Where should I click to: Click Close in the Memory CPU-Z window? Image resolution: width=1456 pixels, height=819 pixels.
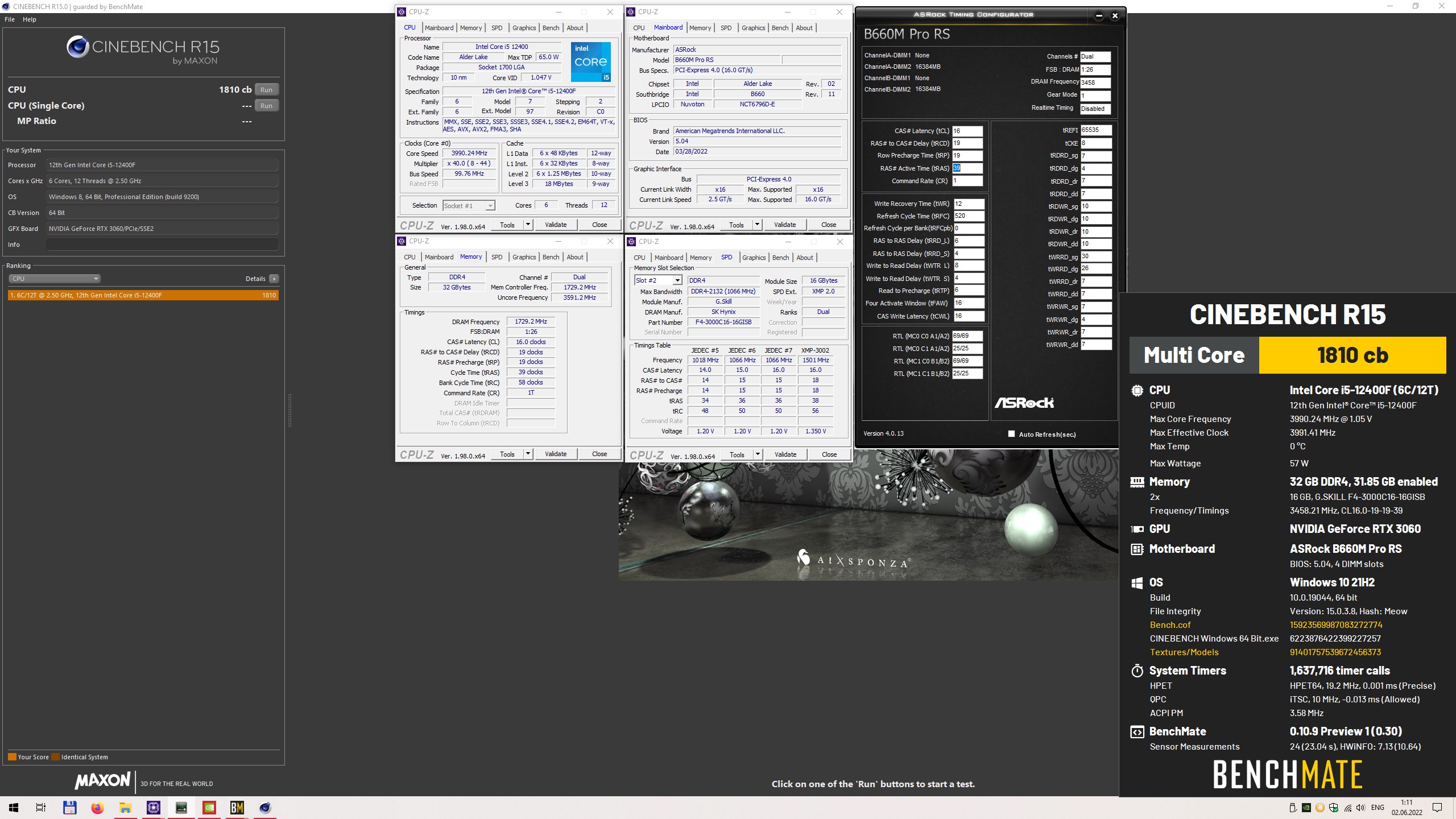599,454
